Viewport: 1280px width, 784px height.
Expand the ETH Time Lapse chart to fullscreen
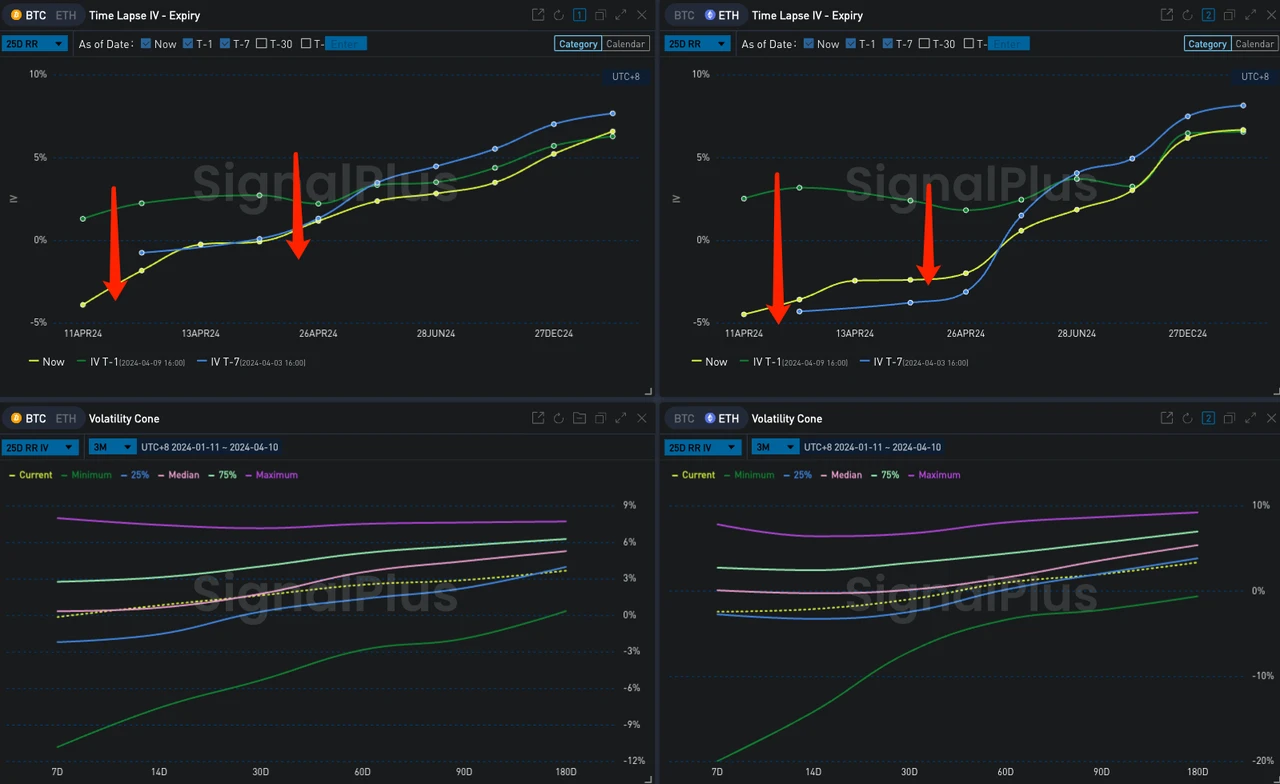tap(1250, 15)
